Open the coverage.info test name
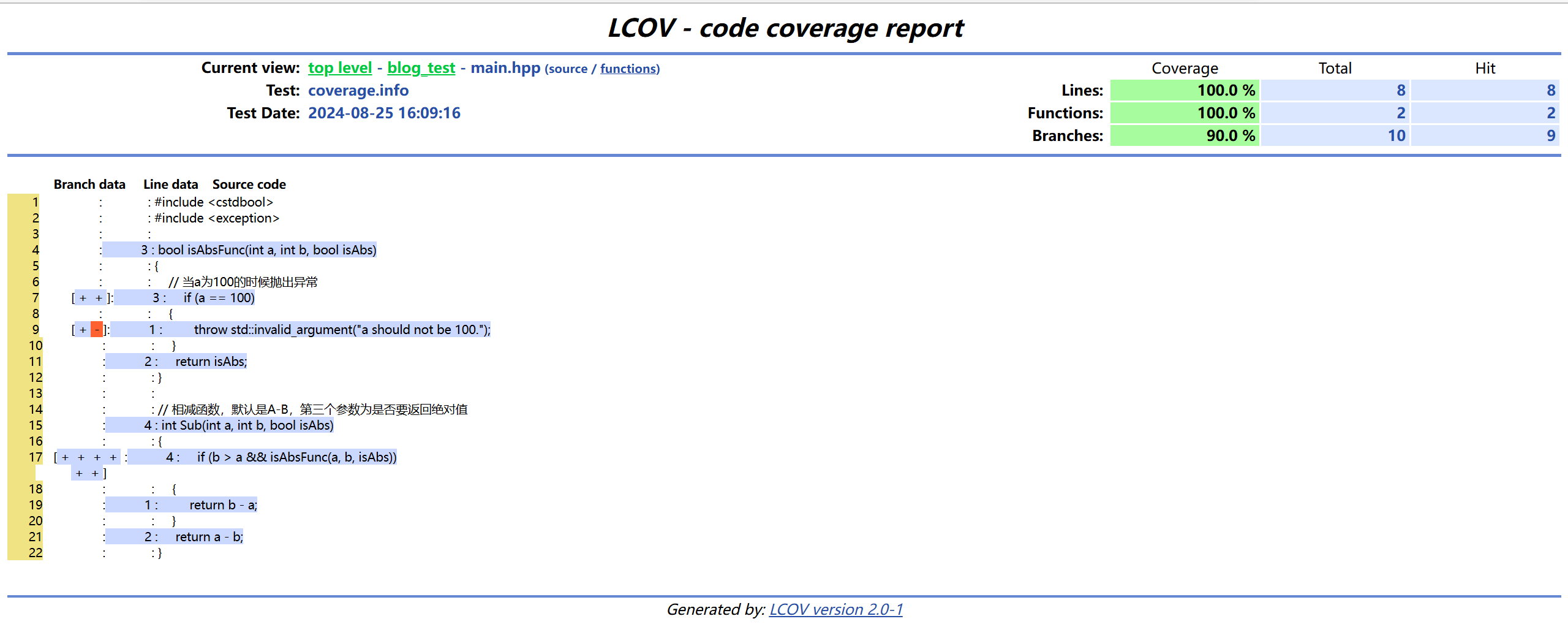The image size is (1568, 635). 358,90
